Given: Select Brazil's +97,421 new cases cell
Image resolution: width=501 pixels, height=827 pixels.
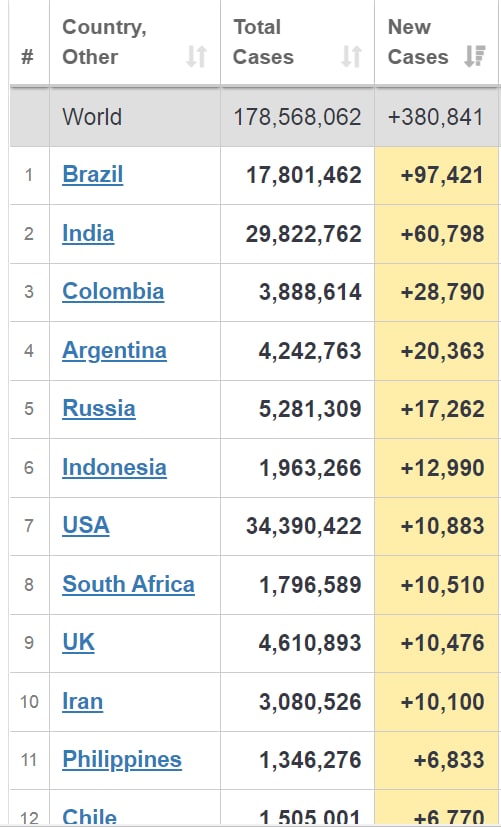Looking at the screenshot, I should (437, 175).
